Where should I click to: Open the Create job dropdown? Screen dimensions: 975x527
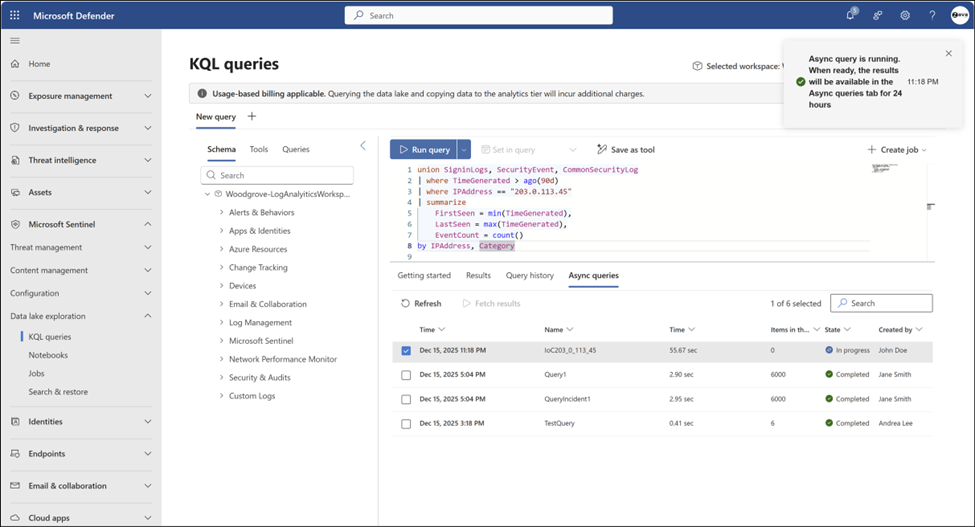897,150
